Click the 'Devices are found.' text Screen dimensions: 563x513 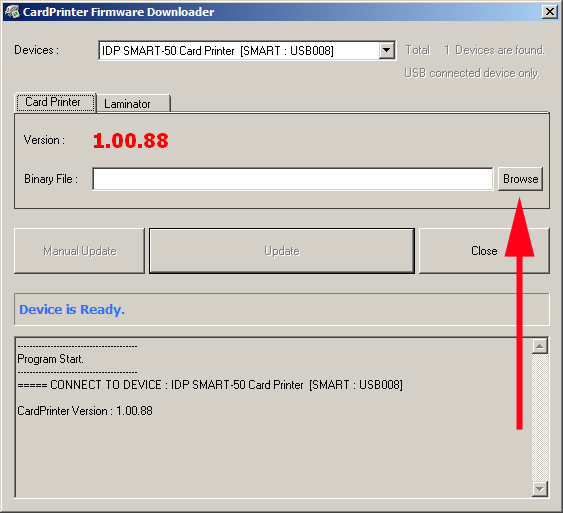[499, 50]
